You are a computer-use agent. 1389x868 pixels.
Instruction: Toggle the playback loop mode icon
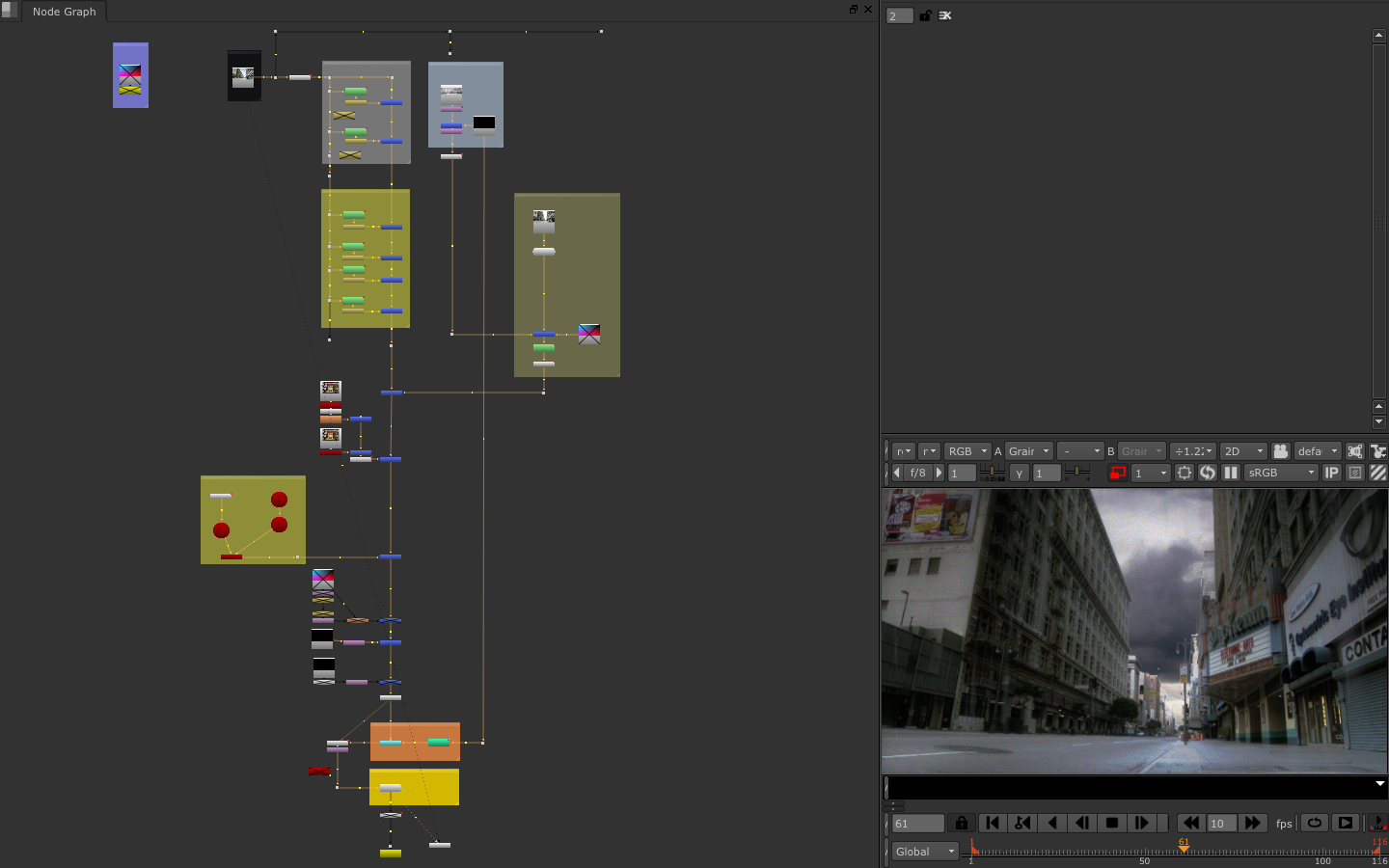click(x=1315, y=823)
